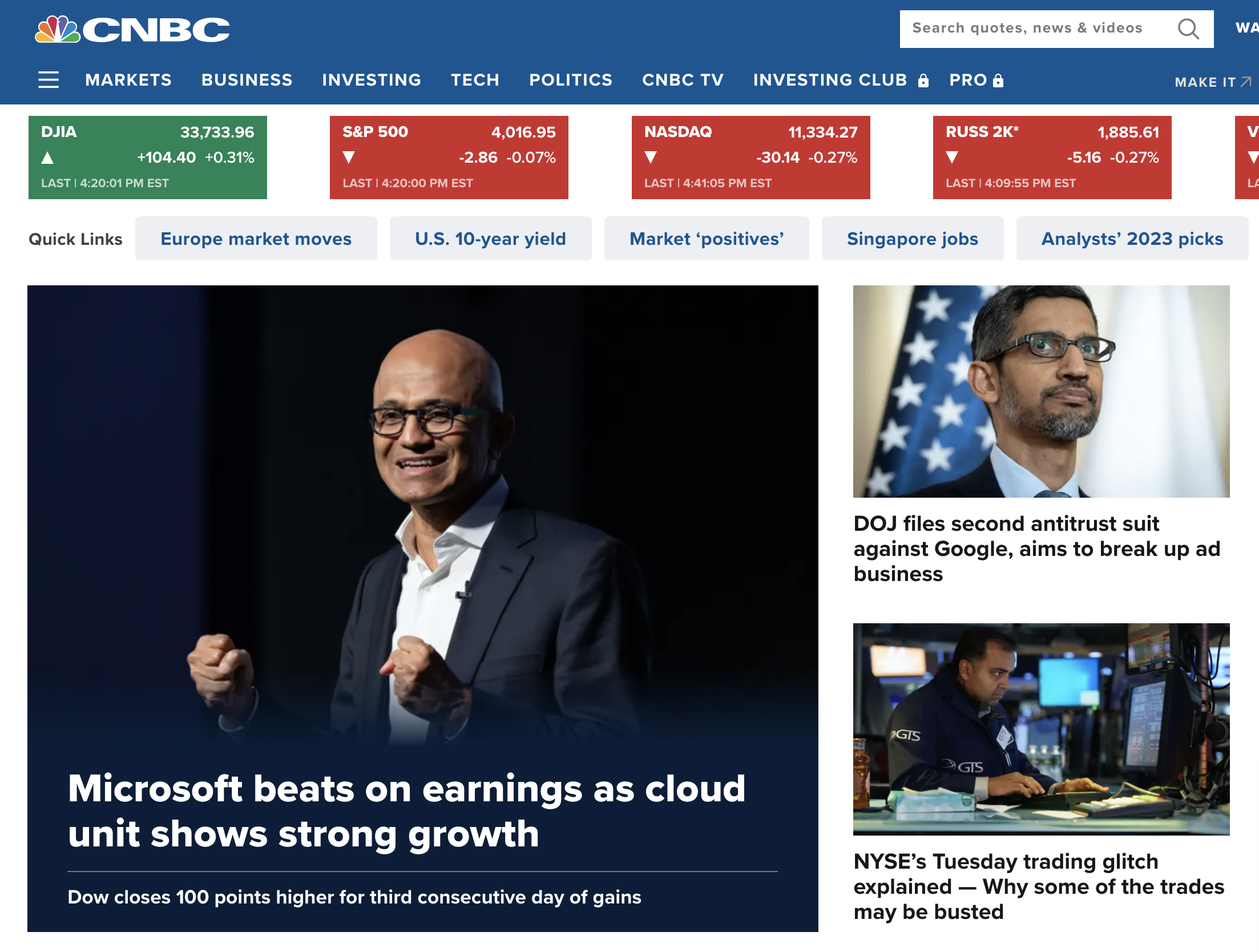Open DOJ files second antitrust suit headline
The image size is (1259, 952).
click(x=1037, y=548)
